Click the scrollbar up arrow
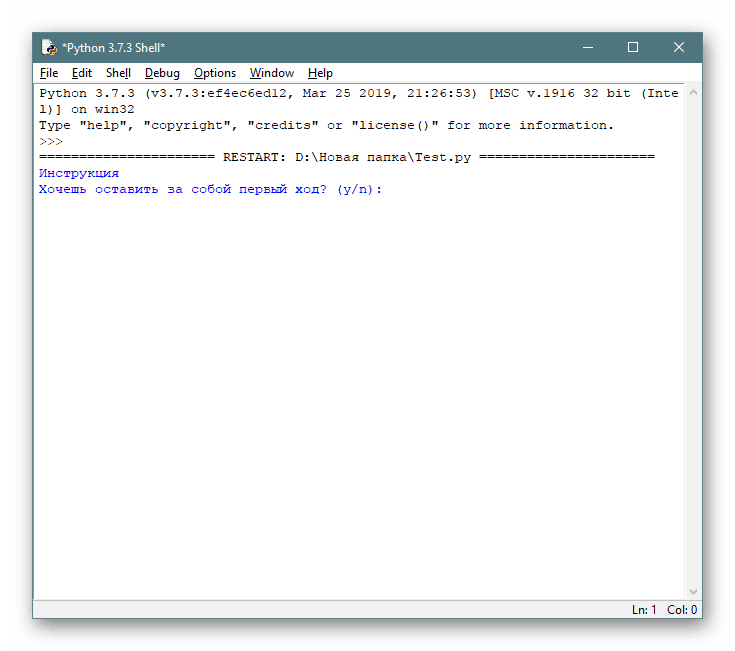 [x=693, y=93]
